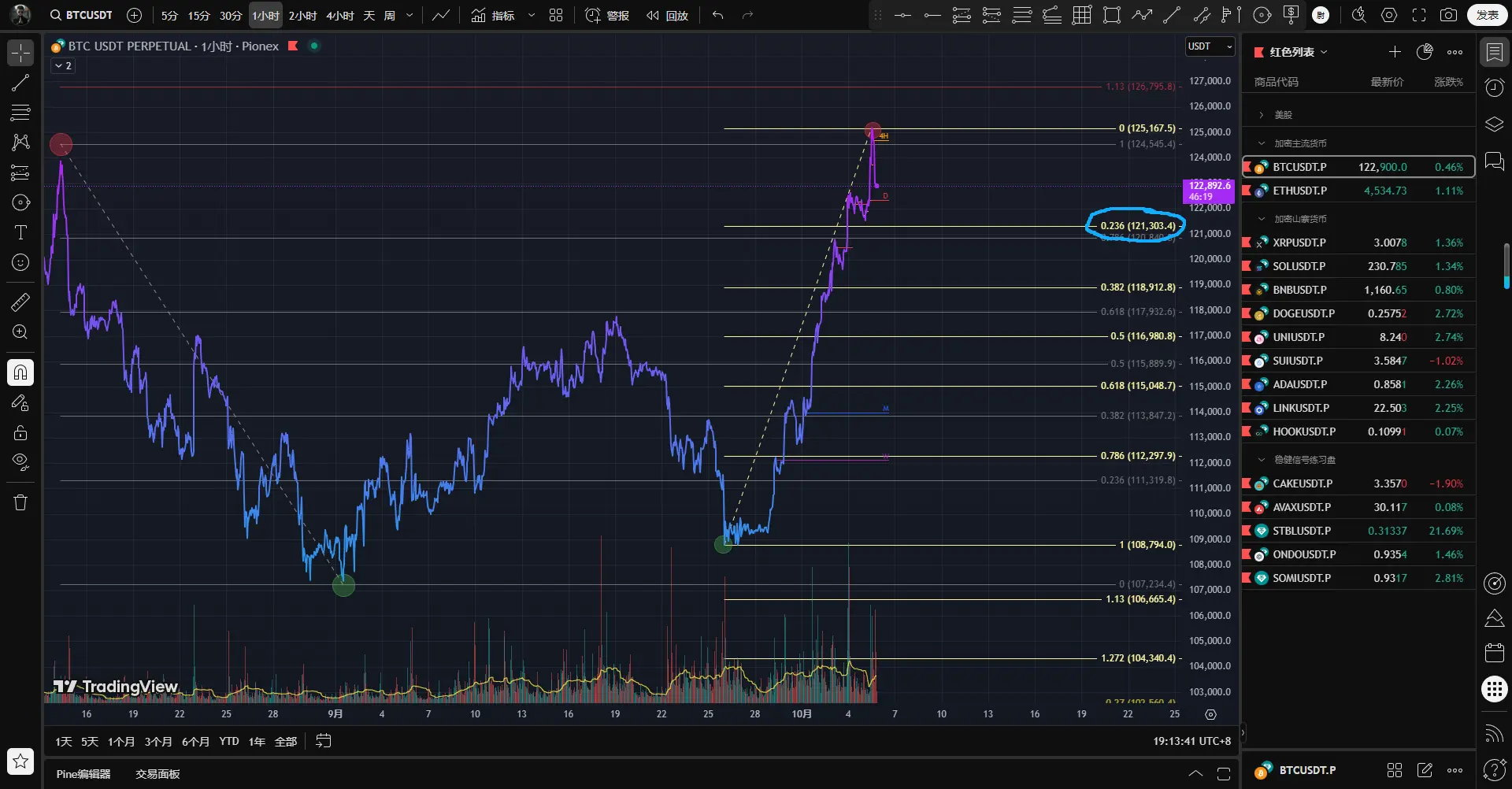Open the 指标 indicators dialog

coord(493,15)
